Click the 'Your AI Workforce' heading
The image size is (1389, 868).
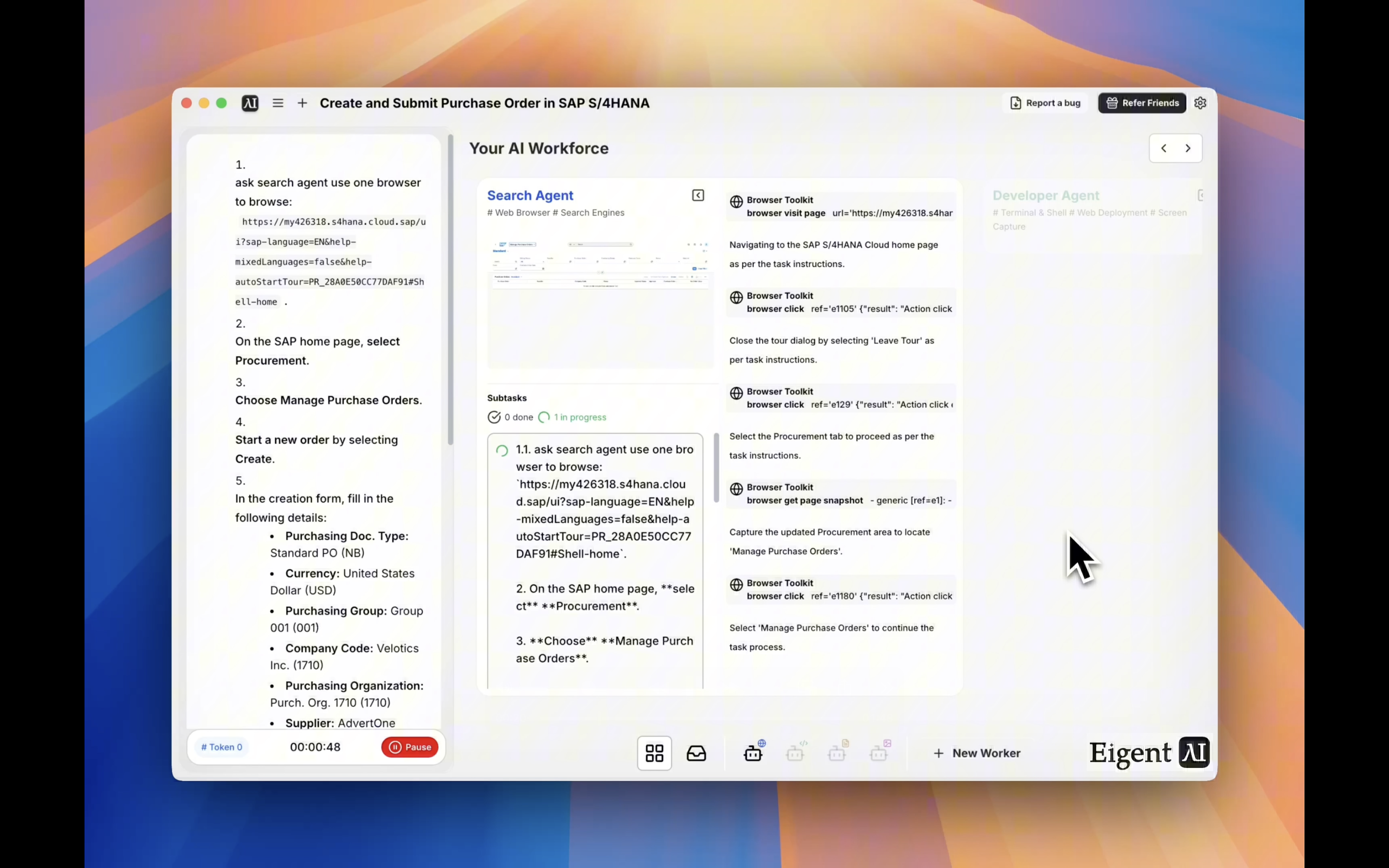click(x=538, y=148)
